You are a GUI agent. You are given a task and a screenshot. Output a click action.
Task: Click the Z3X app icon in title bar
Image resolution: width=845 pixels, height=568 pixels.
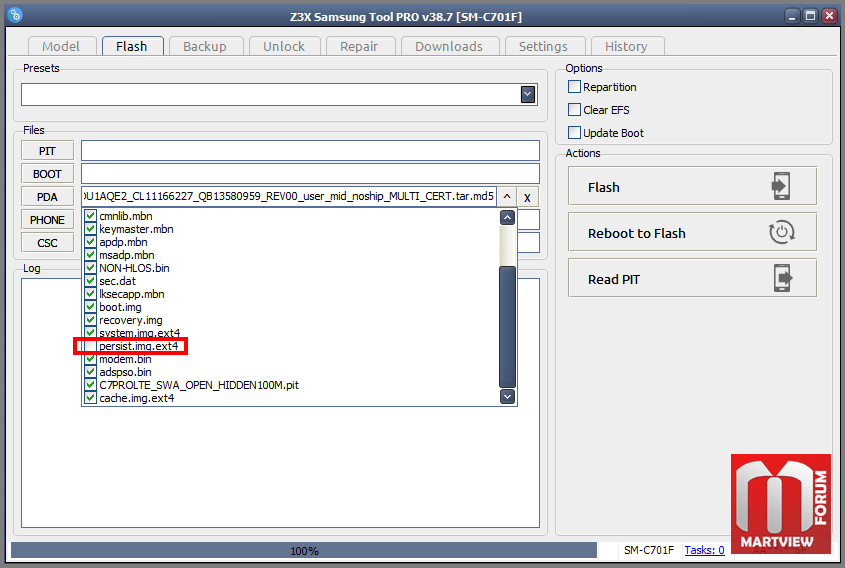tap(15, 15)
